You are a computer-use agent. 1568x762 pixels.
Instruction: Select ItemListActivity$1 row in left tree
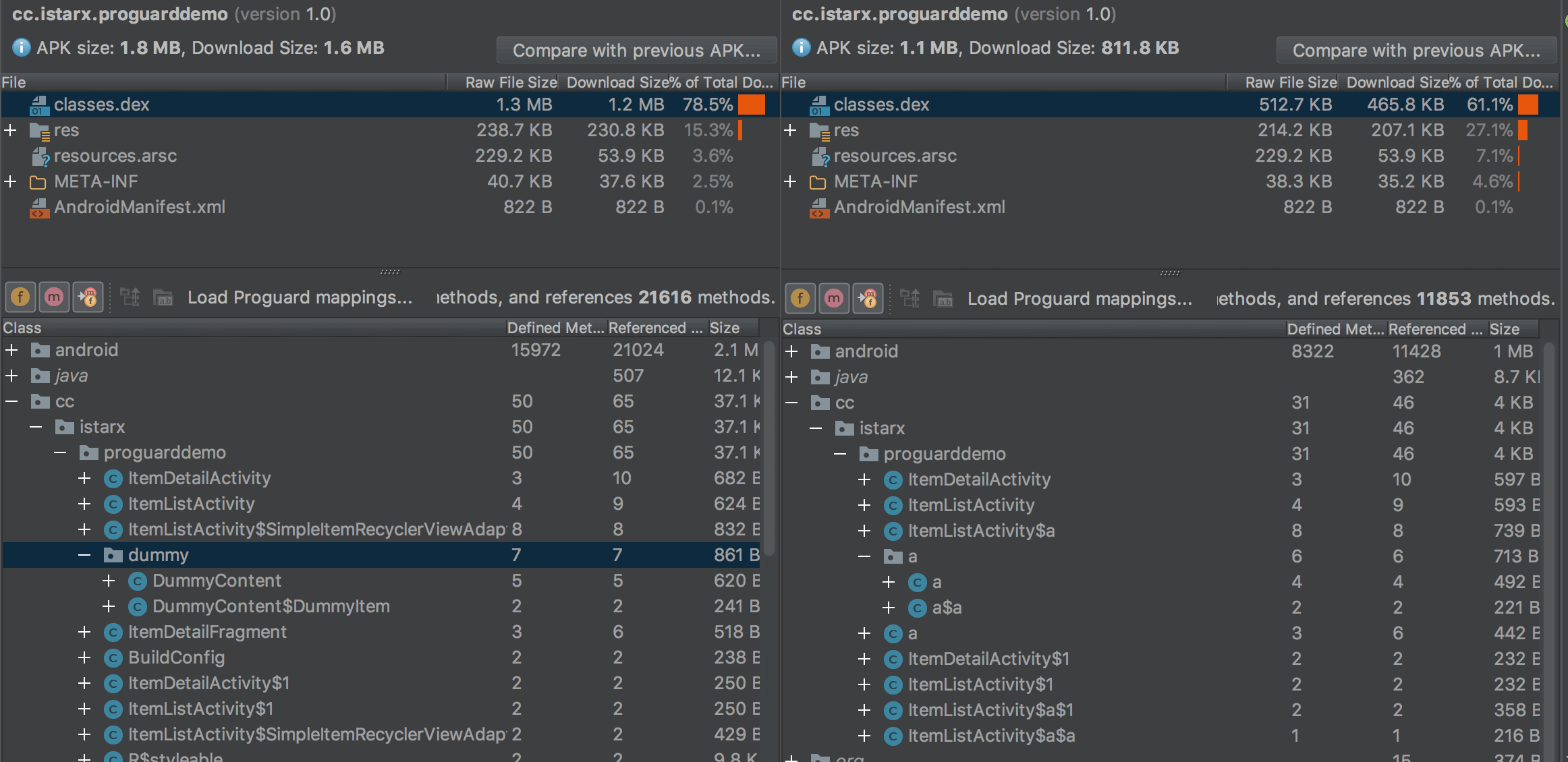[381, 709]
